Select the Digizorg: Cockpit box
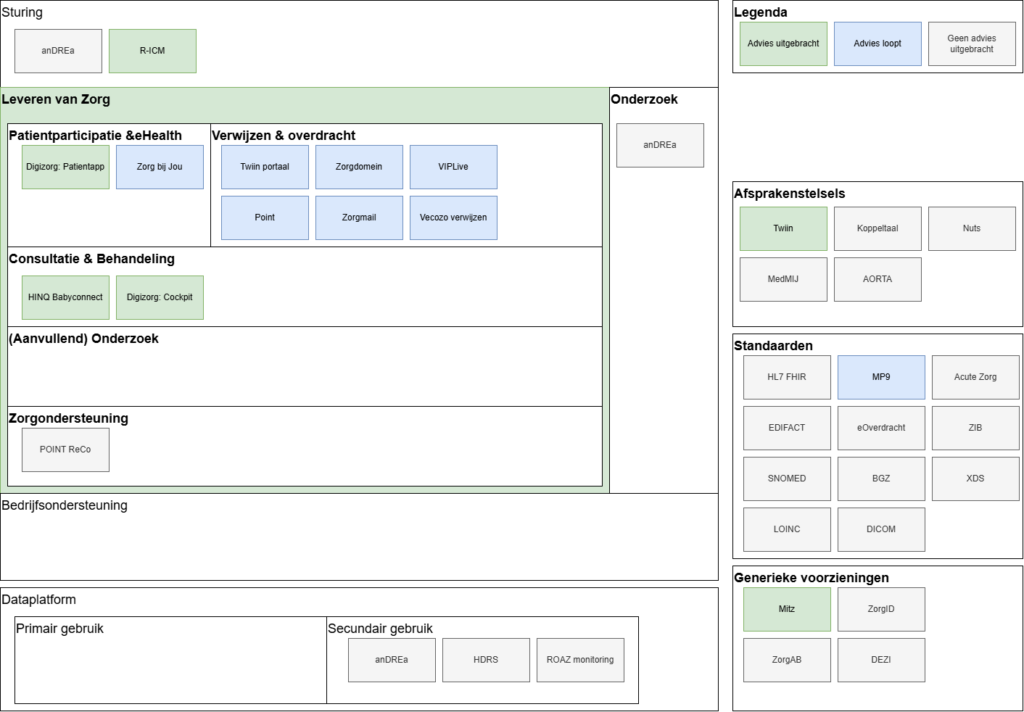Viewport: 1024px width, 712px height. 159,297
